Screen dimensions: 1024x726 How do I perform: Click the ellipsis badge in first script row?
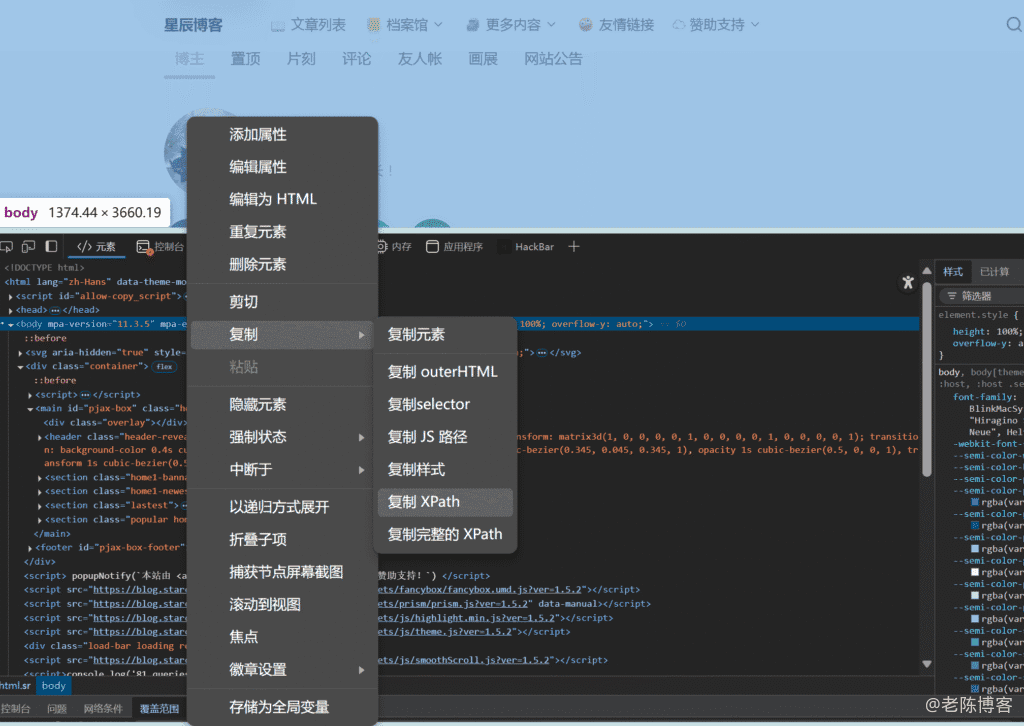(x=85, y=395)
